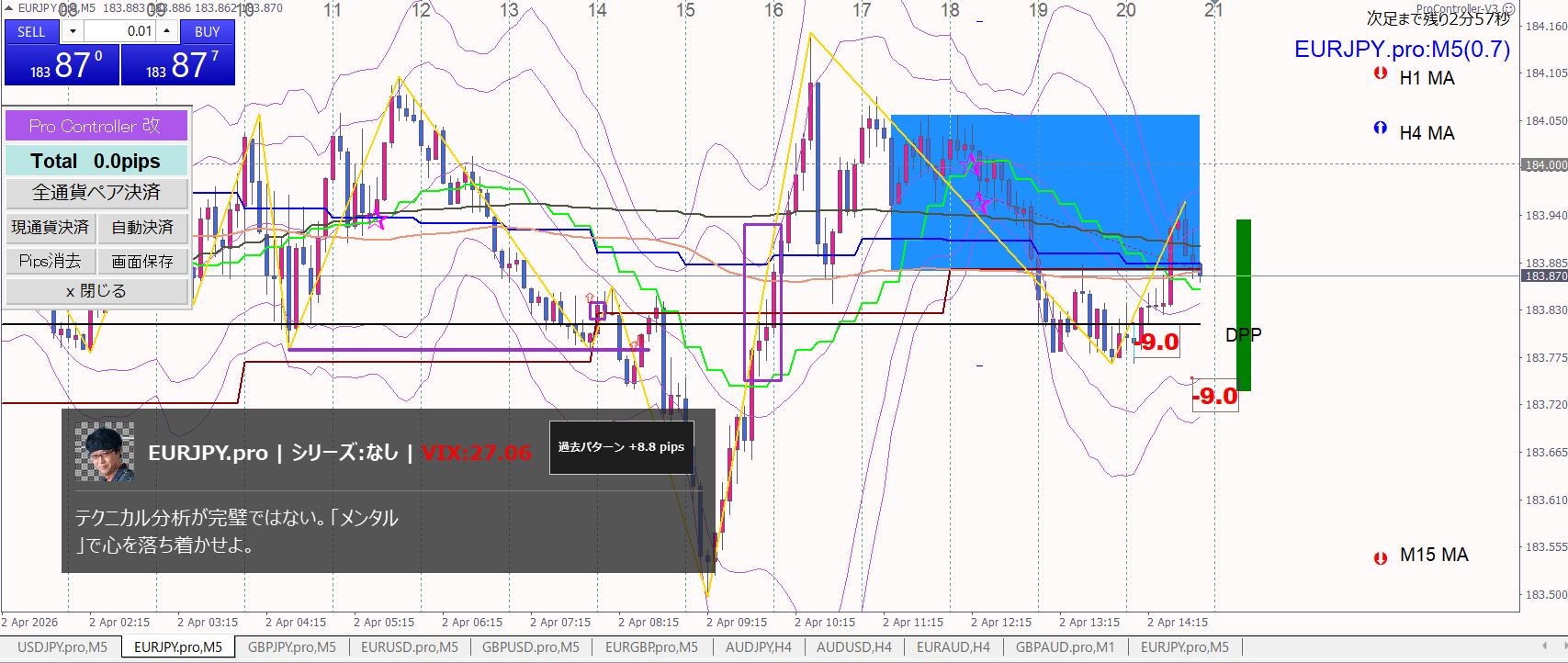The height and width of the screenshot is (663, 1568).
Task: Close the Pro Controller panel with x 閉じる
Action: (x=96, y=291)
